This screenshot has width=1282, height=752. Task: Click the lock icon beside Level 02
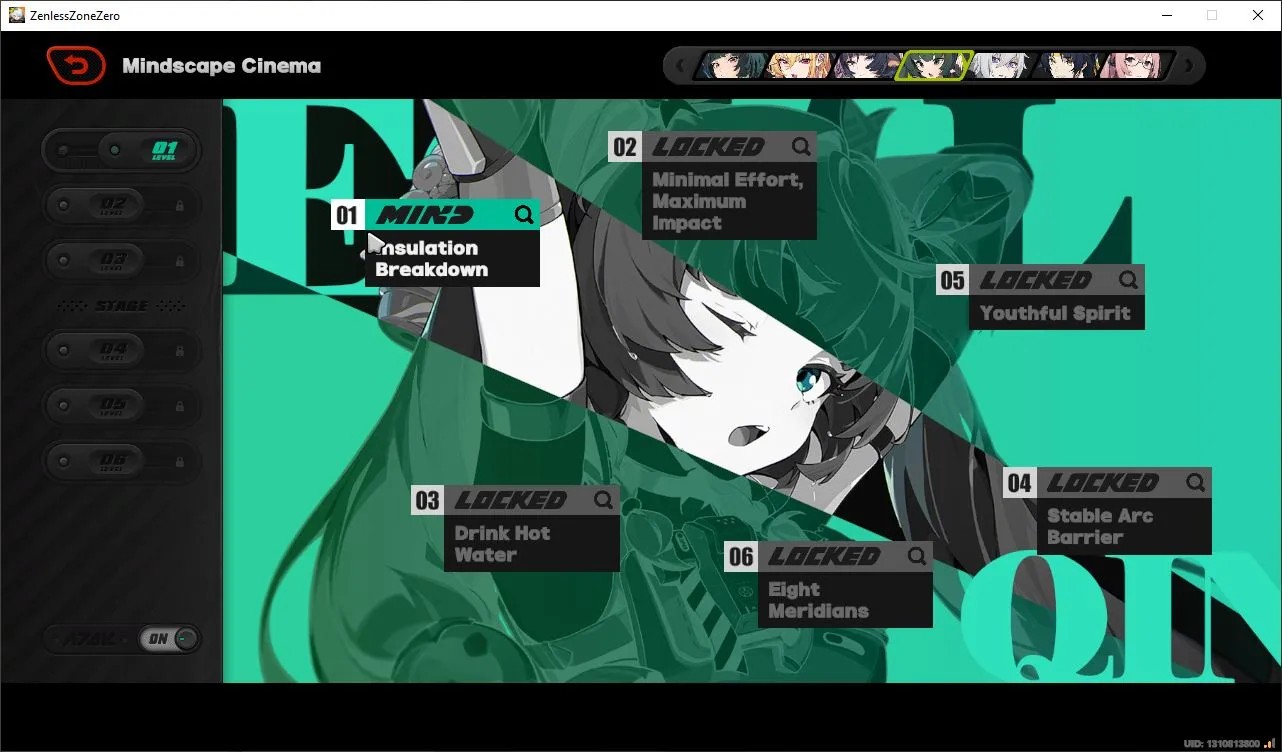pos(180,205)
